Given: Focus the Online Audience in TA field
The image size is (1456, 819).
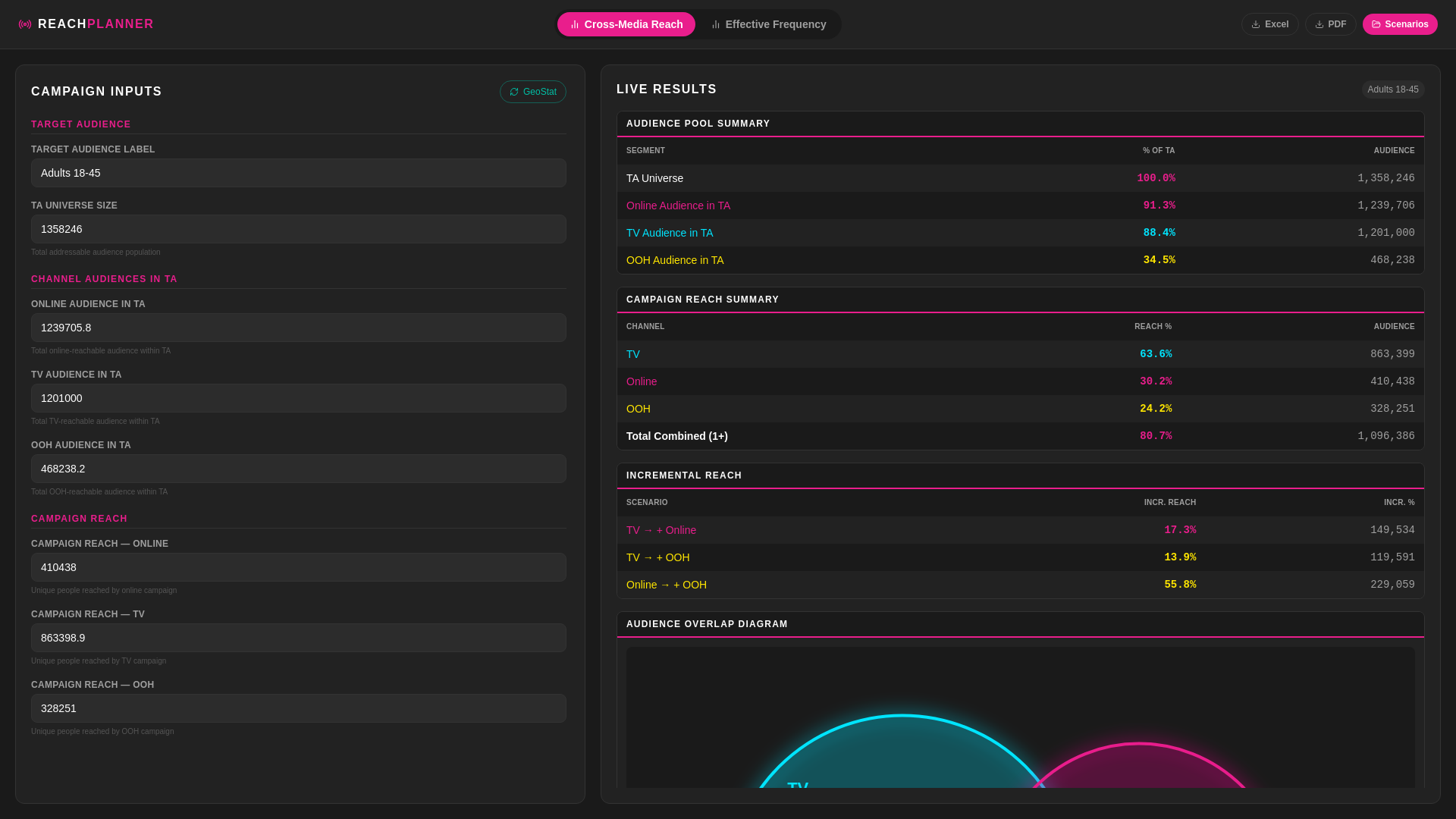Looking at the screenshot, I should (x=298, y=328).
